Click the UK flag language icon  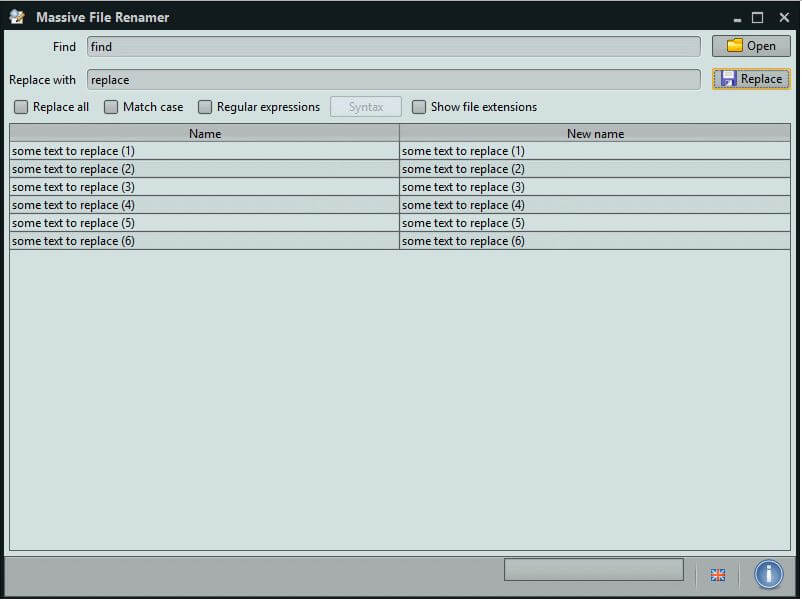[x=717, y=575]
